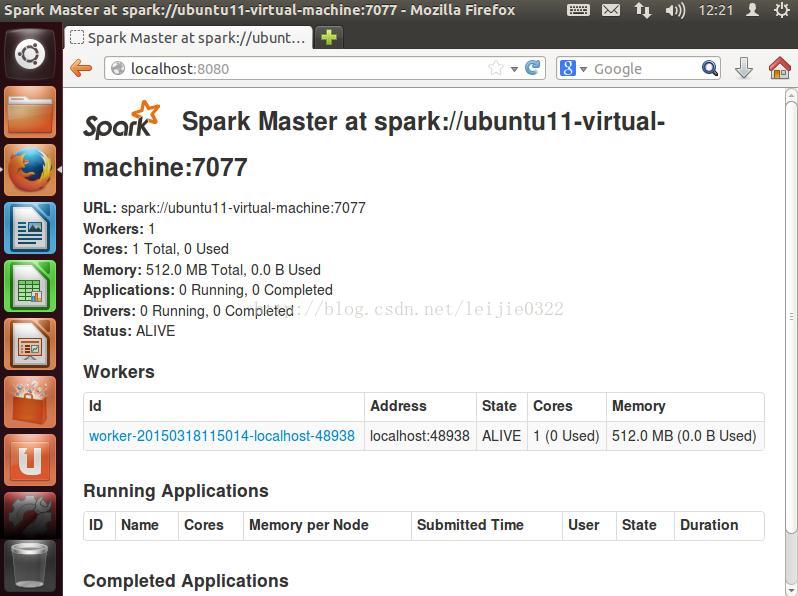Screen dimensions: 798x596
Task: Go to Firefox home page icon
Action: click(x=780, y=68)
